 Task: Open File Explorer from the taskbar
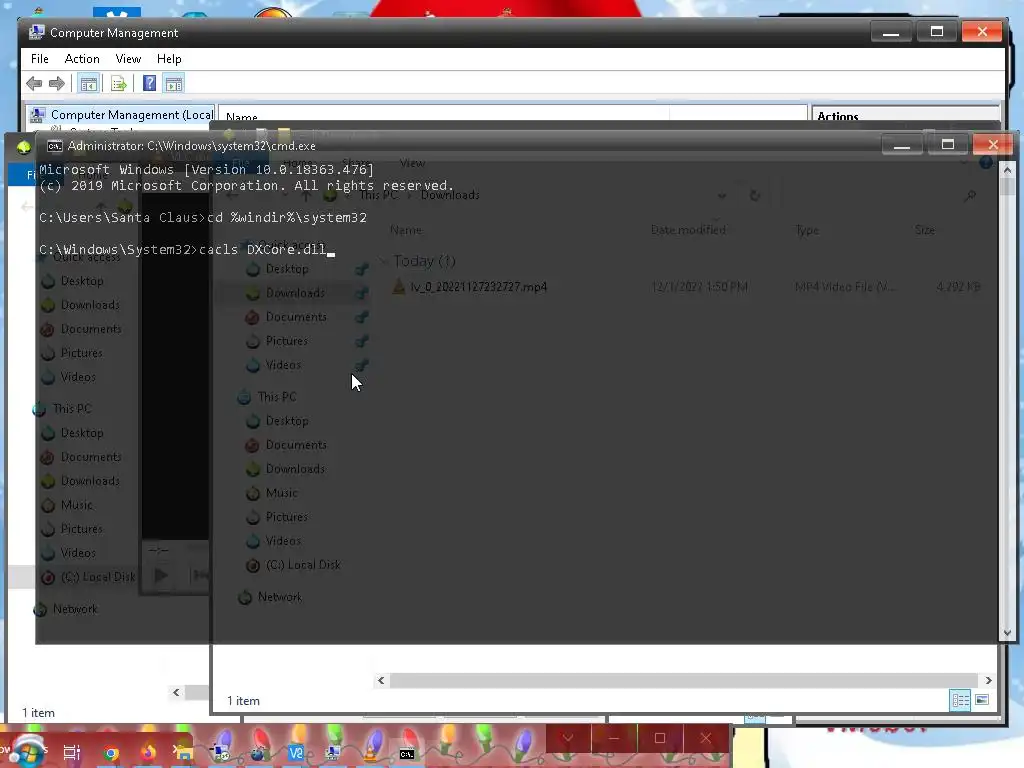184,753
